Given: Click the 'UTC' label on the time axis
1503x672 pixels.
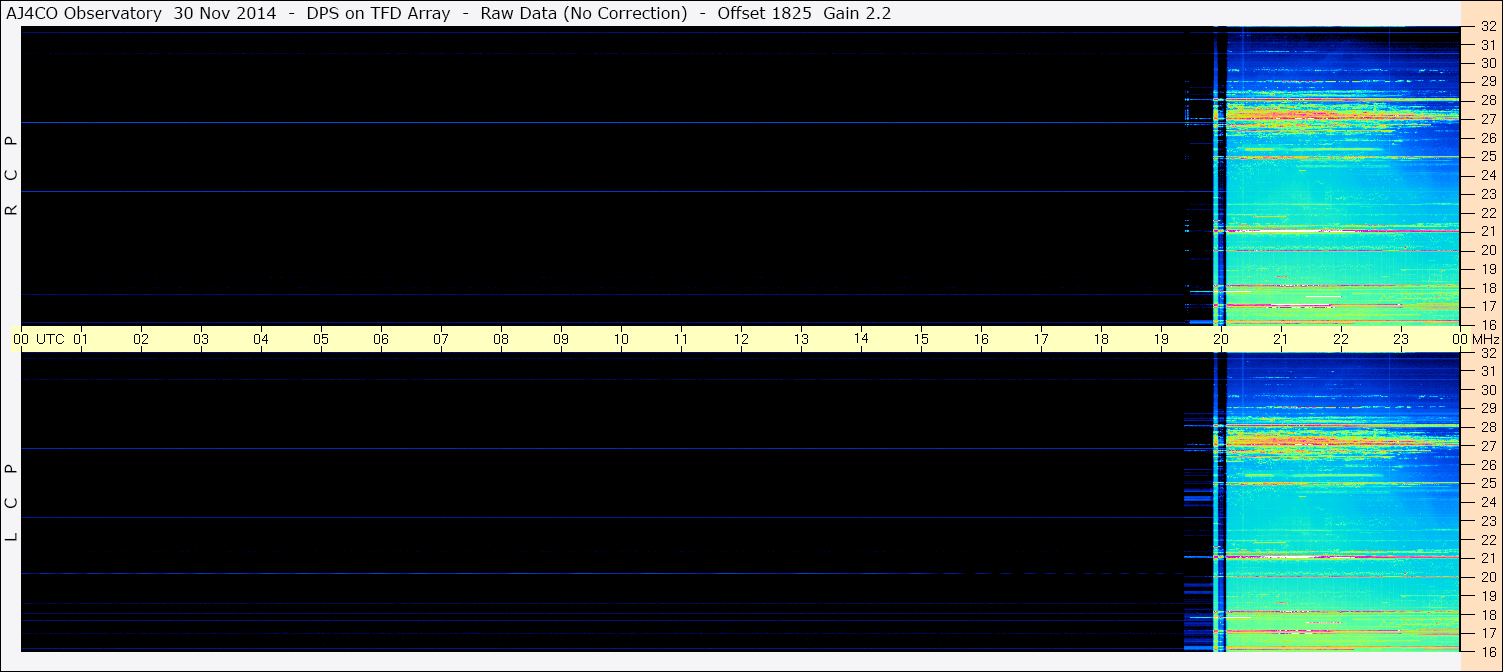Looking at the screenshot, I should coord(50,339).
